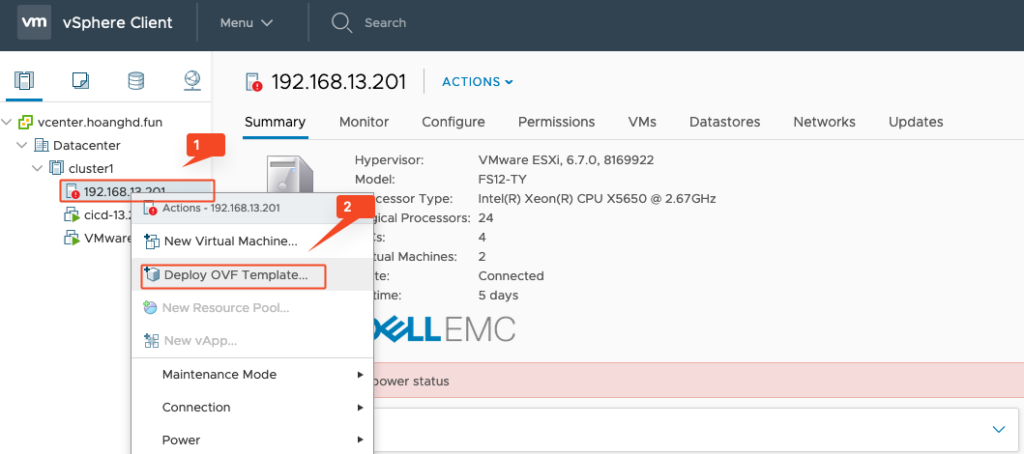Select the Storage view icon
This screenshot has height=454, width=1024.
[136, 81]
